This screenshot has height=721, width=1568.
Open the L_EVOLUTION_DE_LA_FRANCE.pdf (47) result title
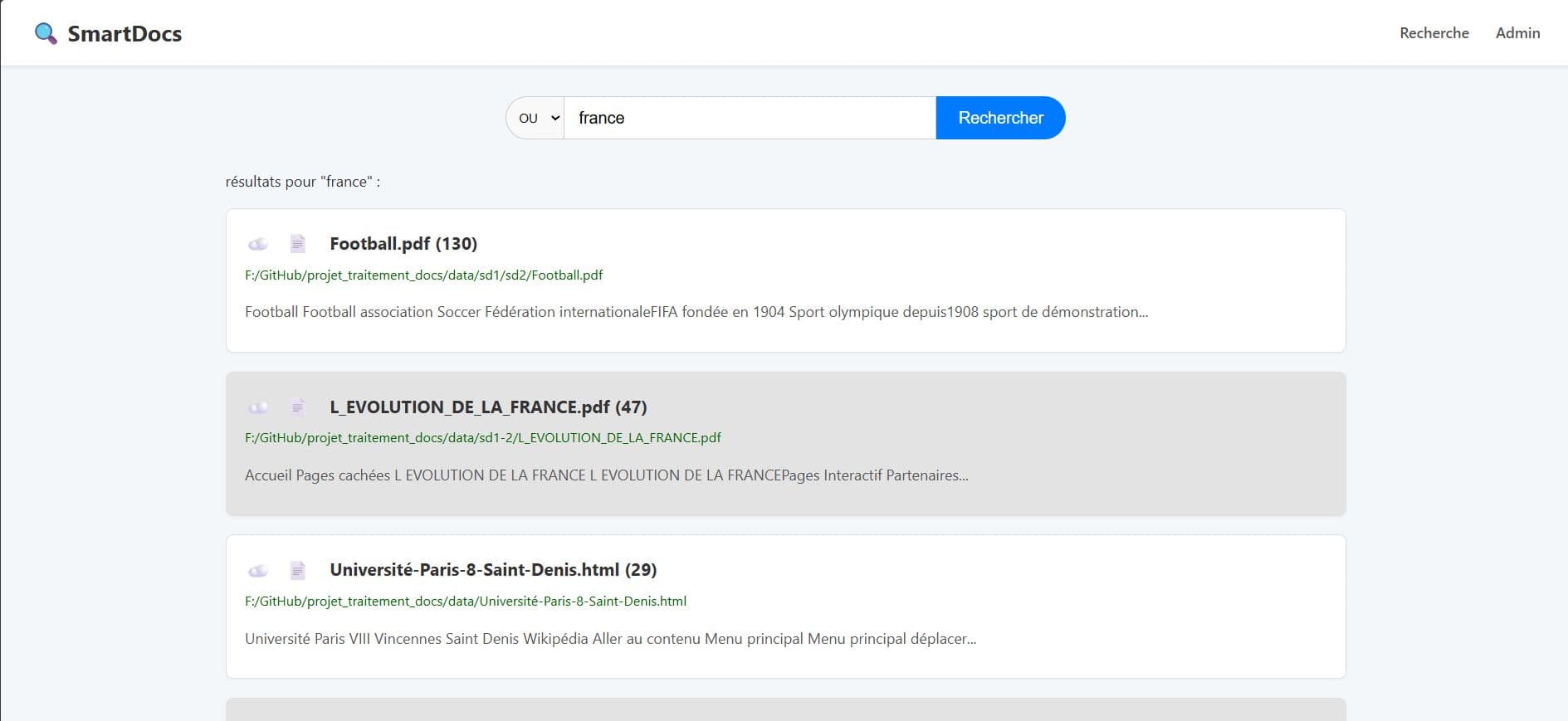488,407
